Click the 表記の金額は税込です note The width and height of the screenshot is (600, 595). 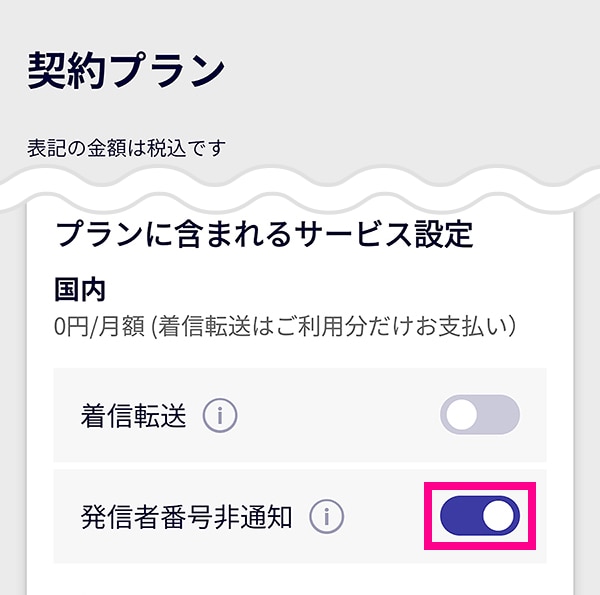click(x=126, y=148)
